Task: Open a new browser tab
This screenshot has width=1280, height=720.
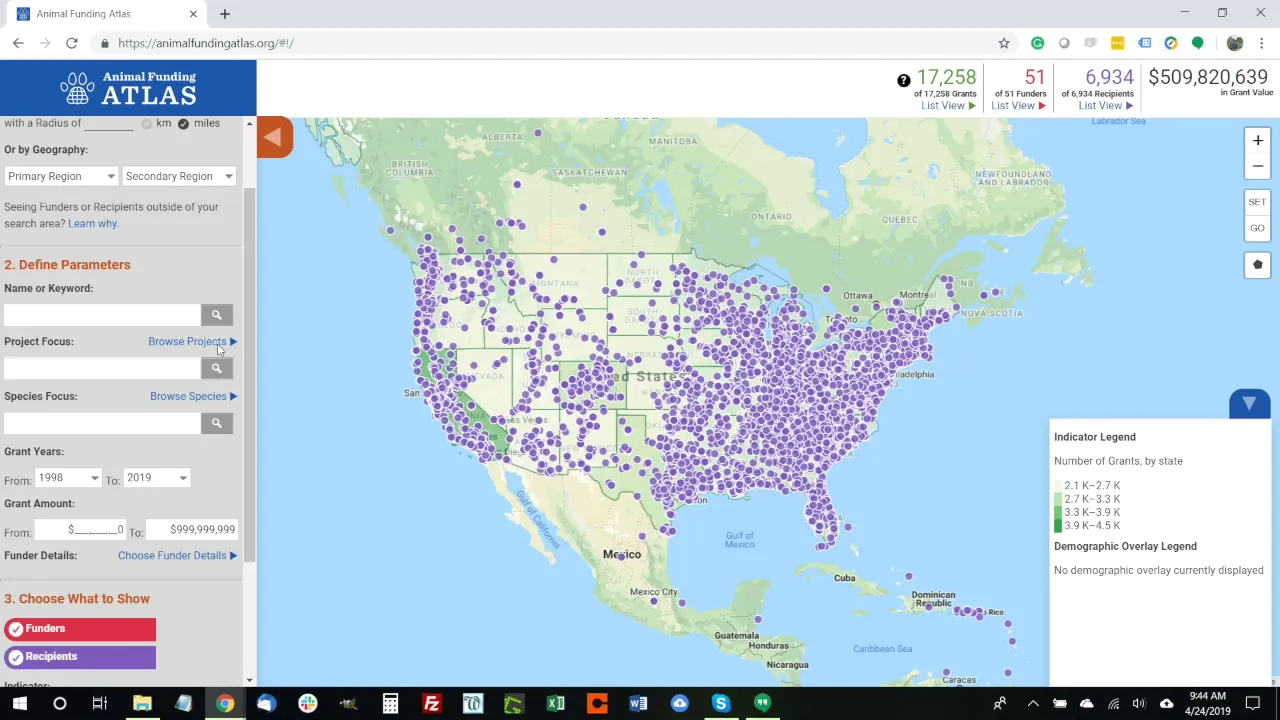Action: [x=225, y=14]
